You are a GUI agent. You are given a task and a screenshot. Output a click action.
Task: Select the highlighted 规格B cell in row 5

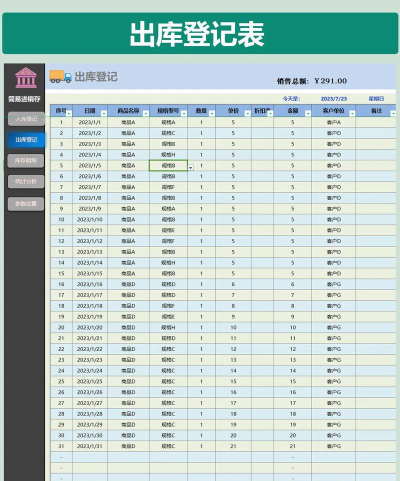click(x=168, y=166)
